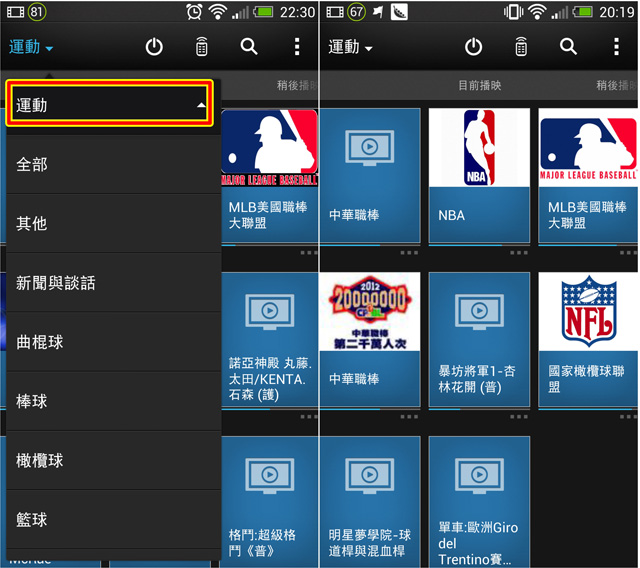Viewport: 640px width, 568px height.
Task: Expand the 運動 category dropdown in right screen header
Action: 351,47
